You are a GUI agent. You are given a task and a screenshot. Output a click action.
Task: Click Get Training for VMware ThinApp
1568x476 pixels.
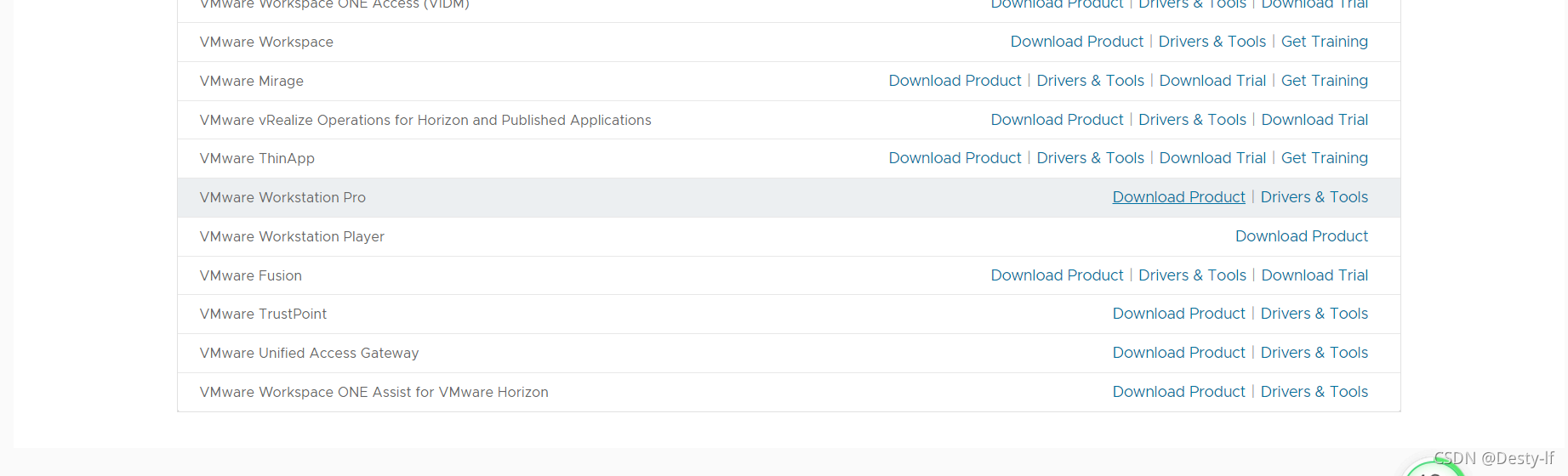1325,158
